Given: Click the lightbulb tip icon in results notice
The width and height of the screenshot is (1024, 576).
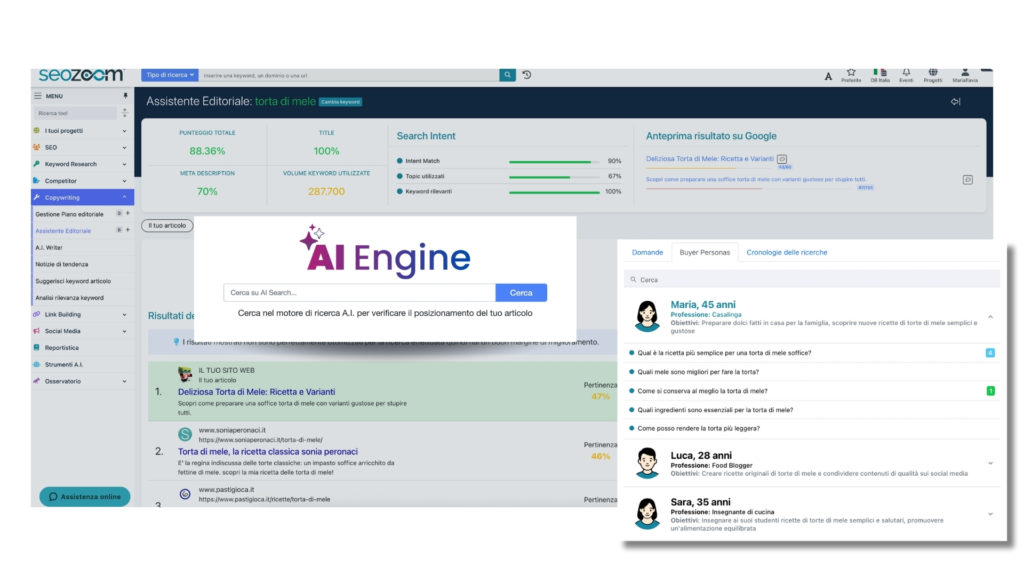Looking at the screenshot, I should point(176,342).
